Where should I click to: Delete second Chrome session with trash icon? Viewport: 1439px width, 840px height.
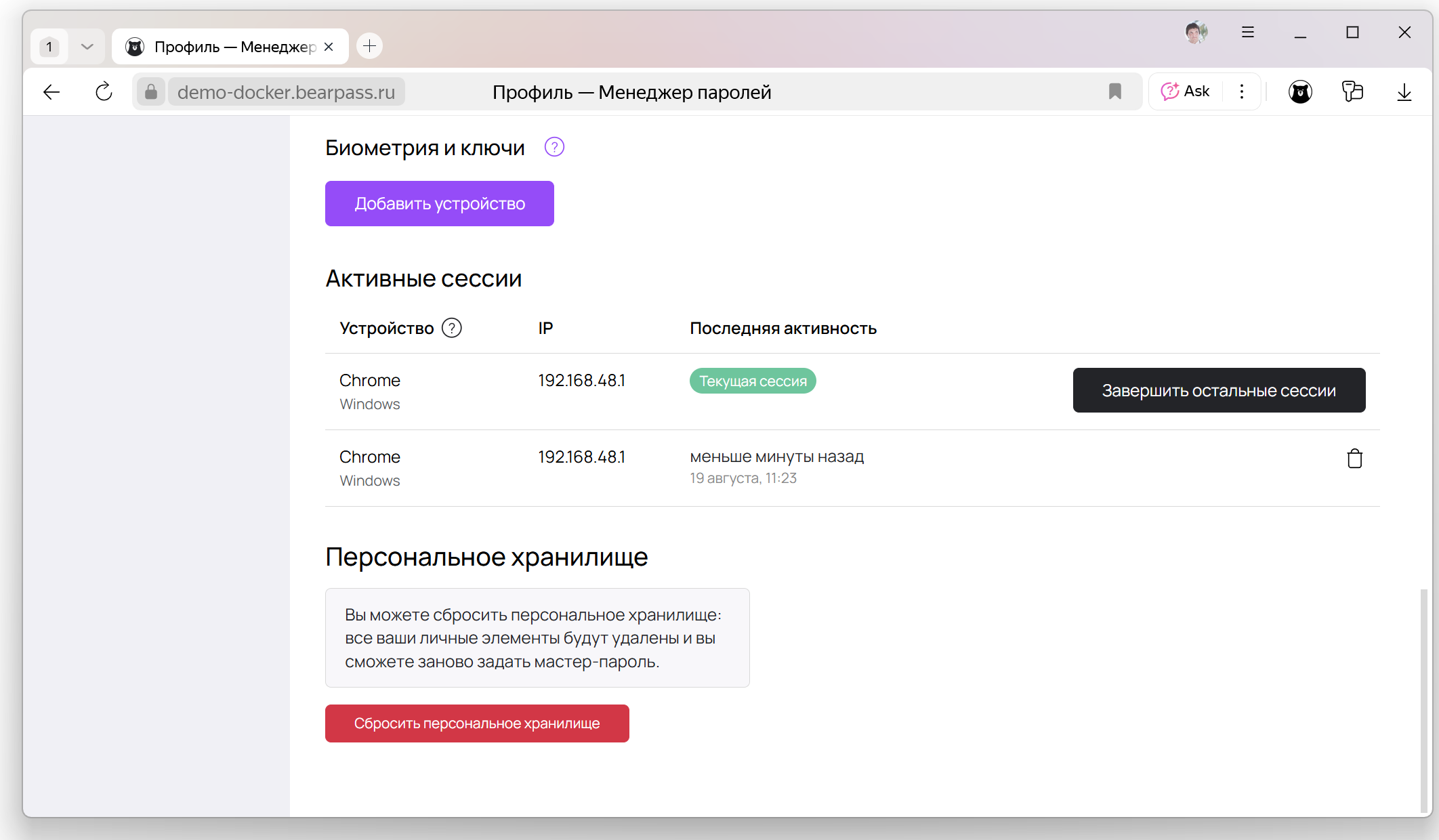coord(1354,459)
